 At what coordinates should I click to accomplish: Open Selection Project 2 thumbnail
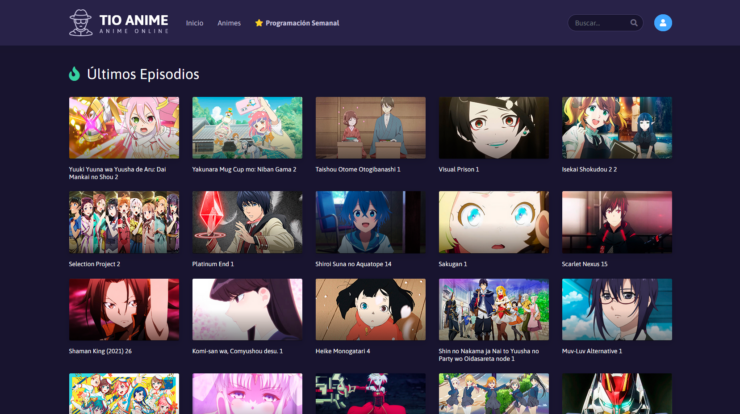tap(124, 222)
